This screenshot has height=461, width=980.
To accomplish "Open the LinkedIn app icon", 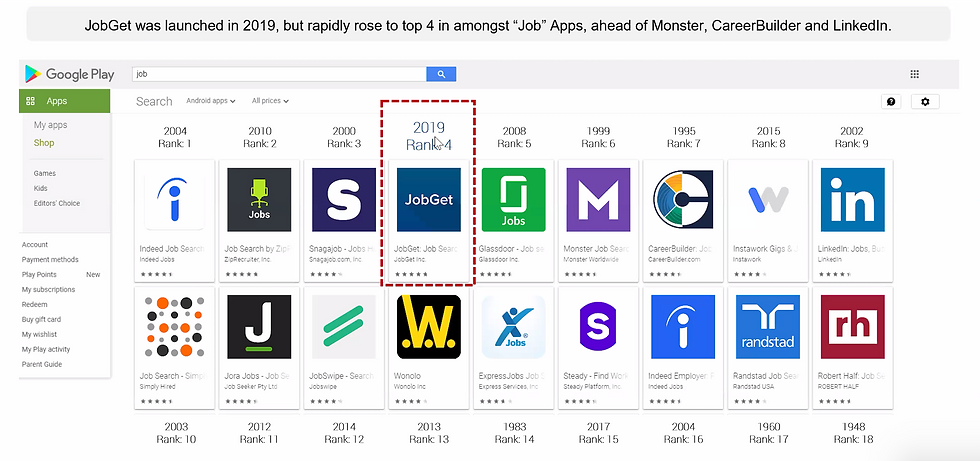I will pyautogui.click(x=852, y=200).
